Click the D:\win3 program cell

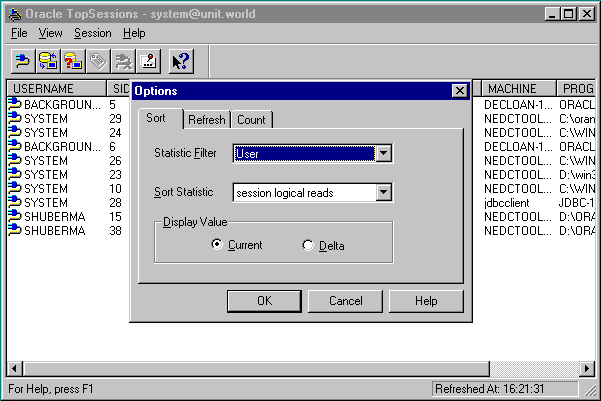577,175
